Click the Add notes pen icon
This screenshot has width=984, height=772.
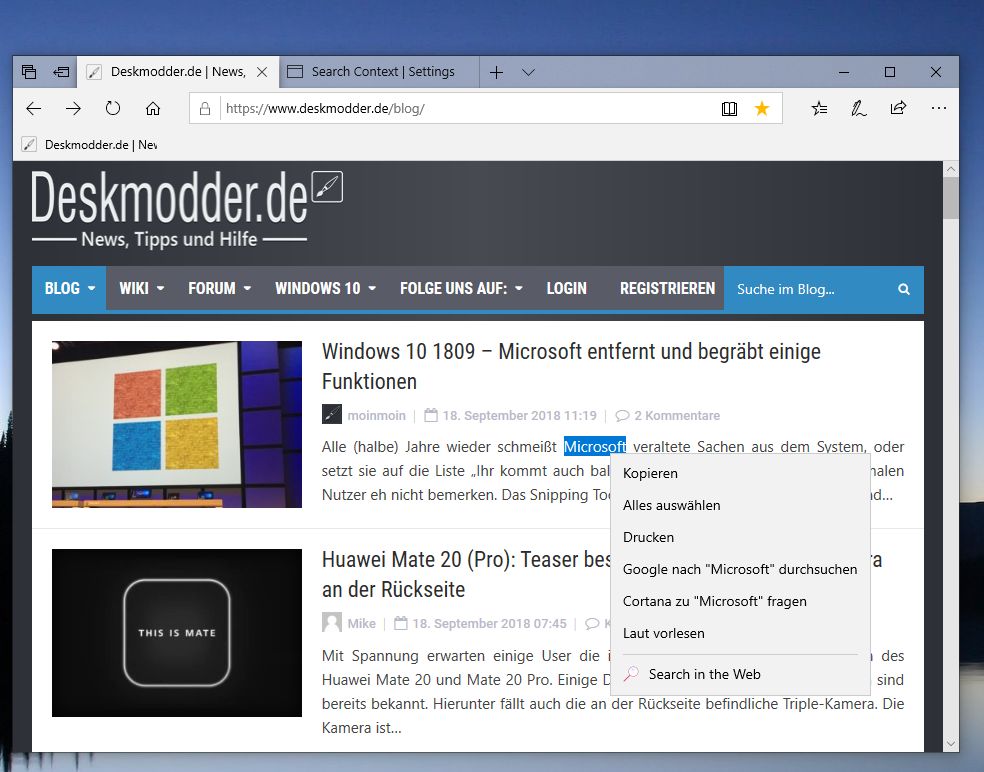[858, 109]
